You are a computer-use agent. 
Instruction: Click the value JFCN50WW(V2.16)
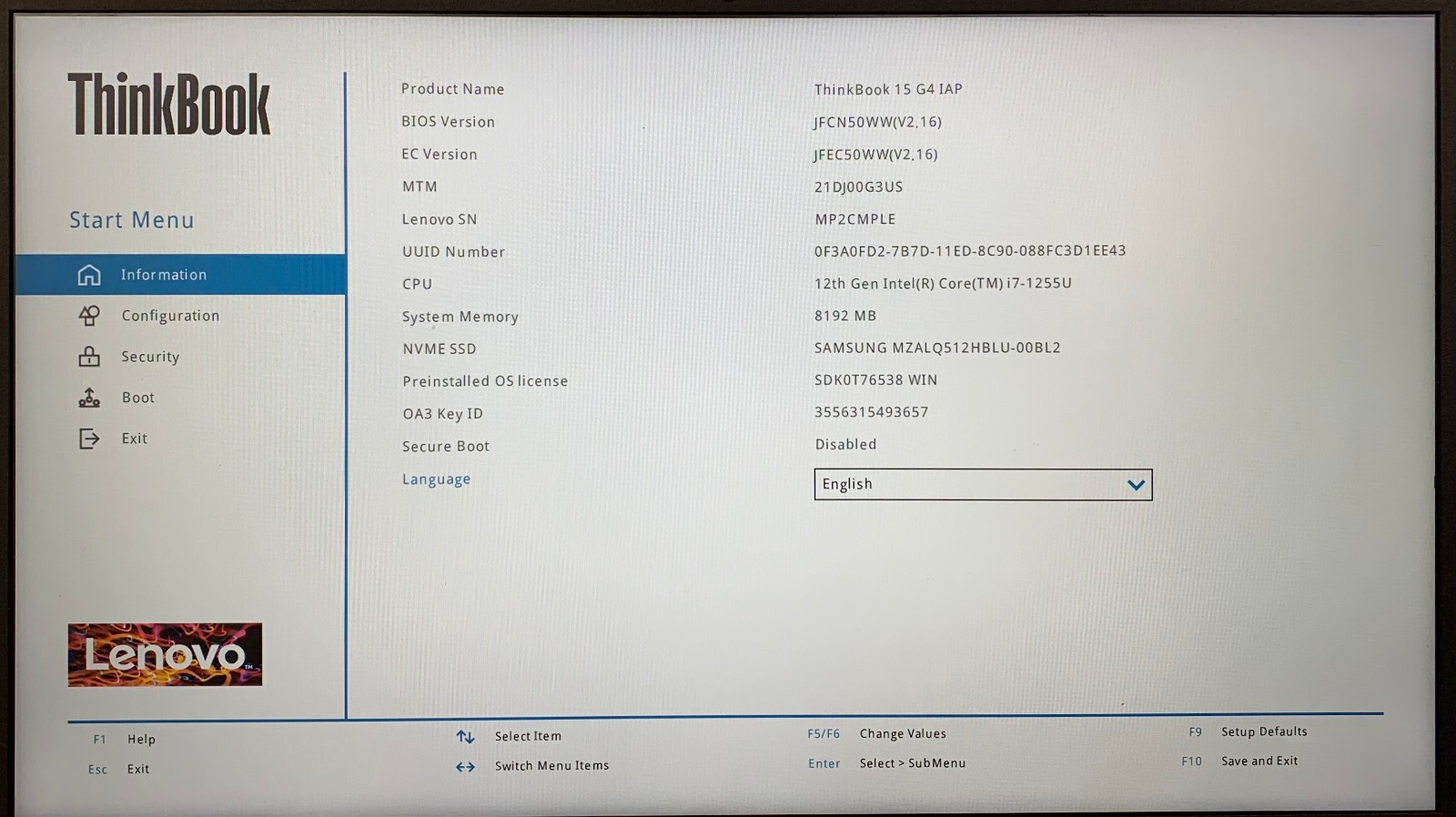point(877,122)
